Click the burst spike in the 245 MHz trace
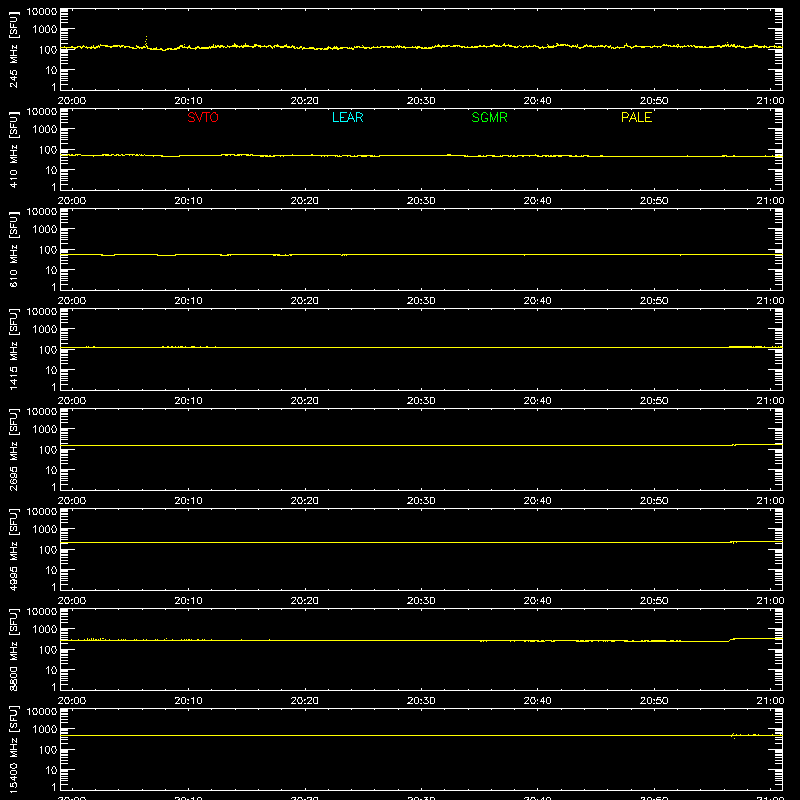This screenshot has width=800, height=800. coord(146,42)
